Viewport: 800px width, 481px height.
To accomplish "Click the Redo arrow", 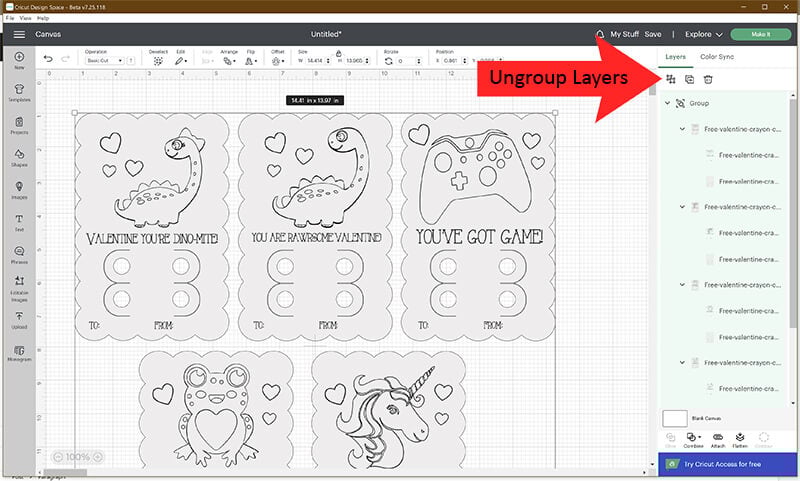I will pyautogui.click(x=65, y=59).
